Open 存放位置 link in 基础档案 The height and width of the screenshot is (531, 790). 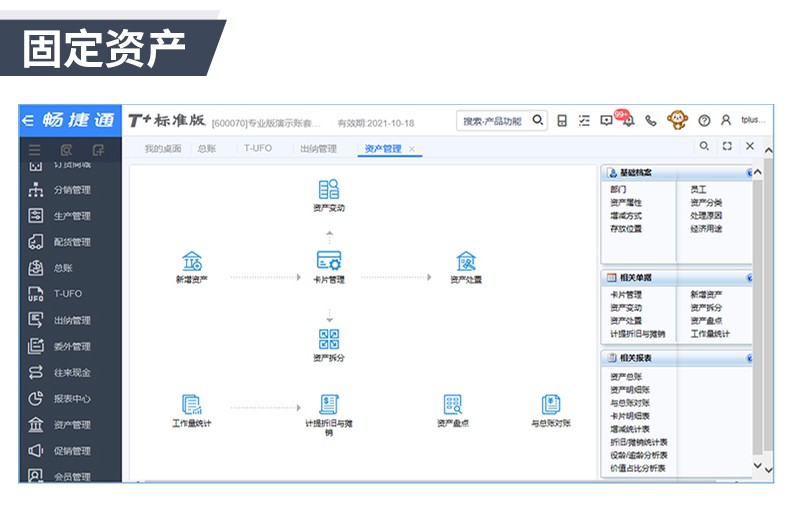pos(626,229)
